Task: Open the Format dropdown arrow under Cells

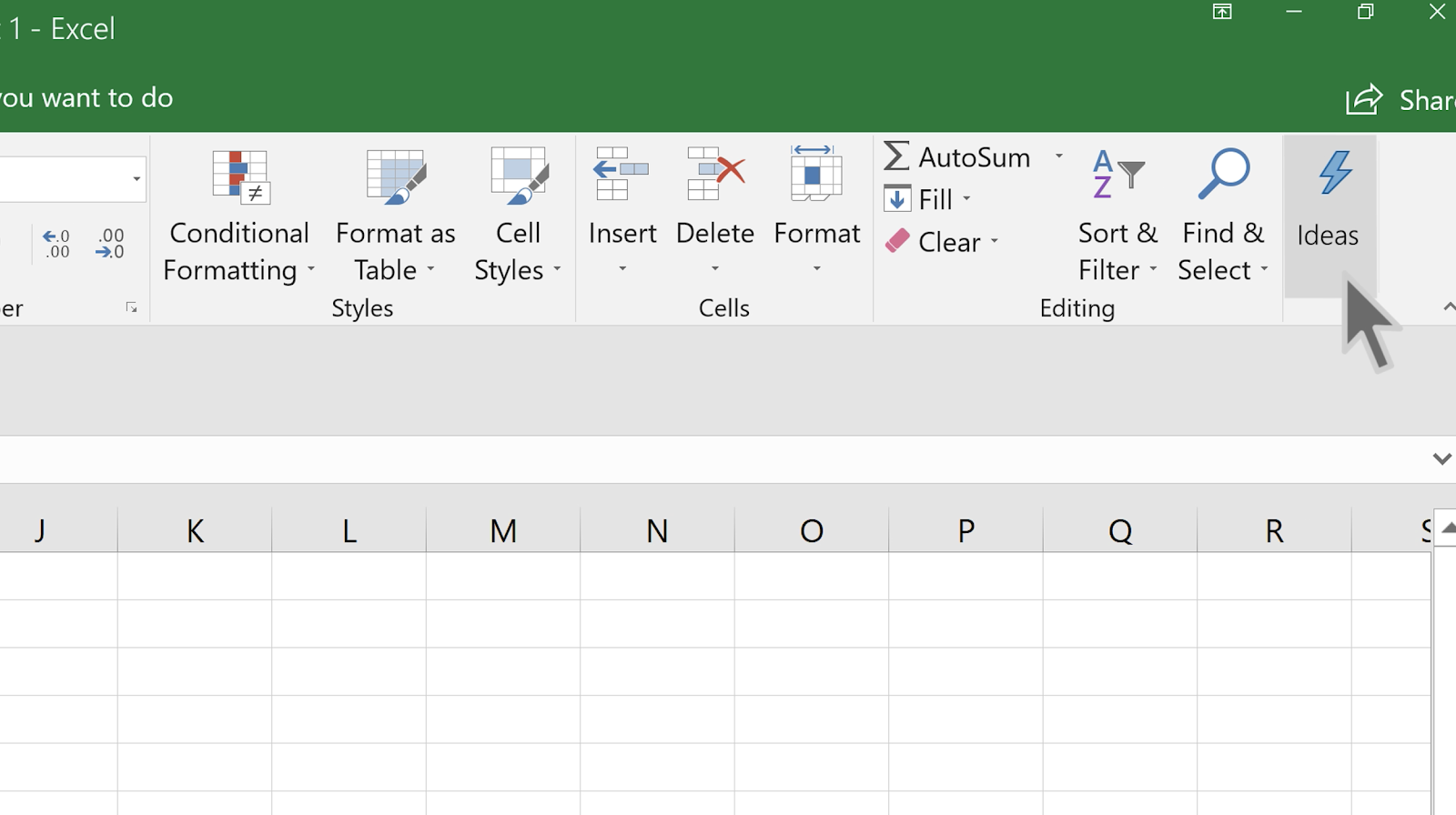Action: tap(817, 268)
